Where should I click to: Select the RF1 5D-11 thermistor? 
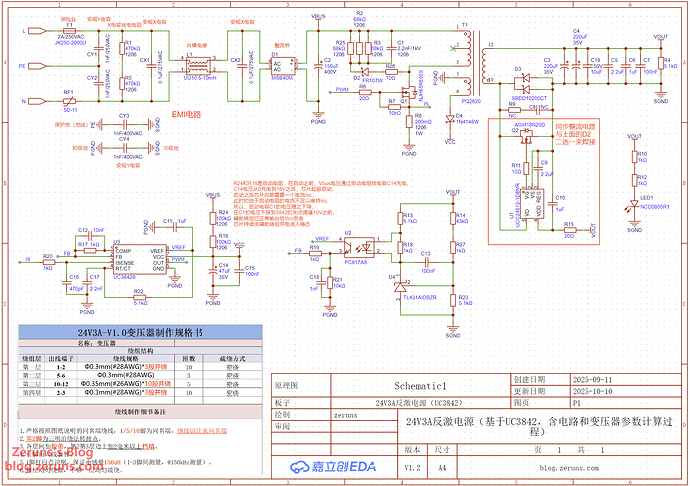point(69,102)
